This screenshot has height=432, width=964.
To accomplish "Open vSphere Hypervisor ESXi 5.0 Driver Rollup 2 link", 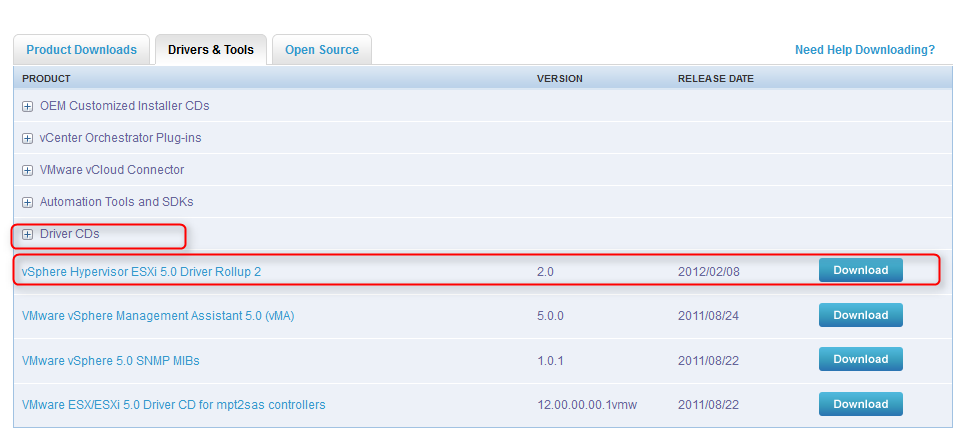I will [x=141, y=272].
